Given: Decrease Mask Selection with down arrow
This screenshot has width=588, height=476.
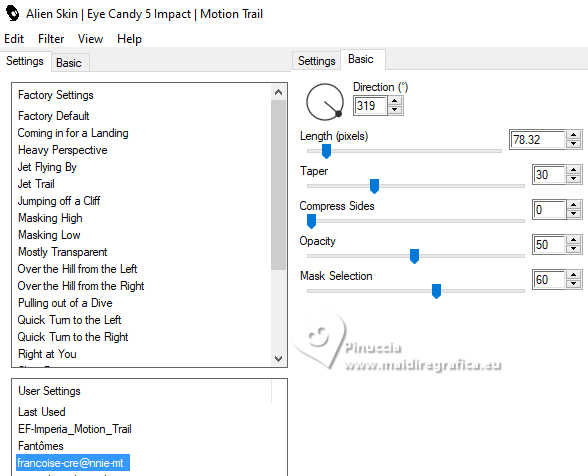Looking at the screenshot, I should (x=573, y=284).
